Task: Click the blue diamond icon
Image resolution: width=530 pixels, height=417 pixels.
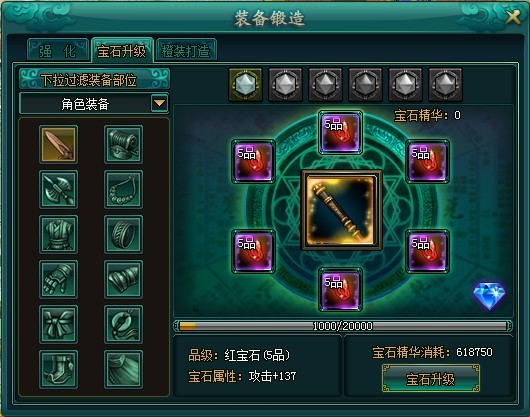Action: click(489, 295)
